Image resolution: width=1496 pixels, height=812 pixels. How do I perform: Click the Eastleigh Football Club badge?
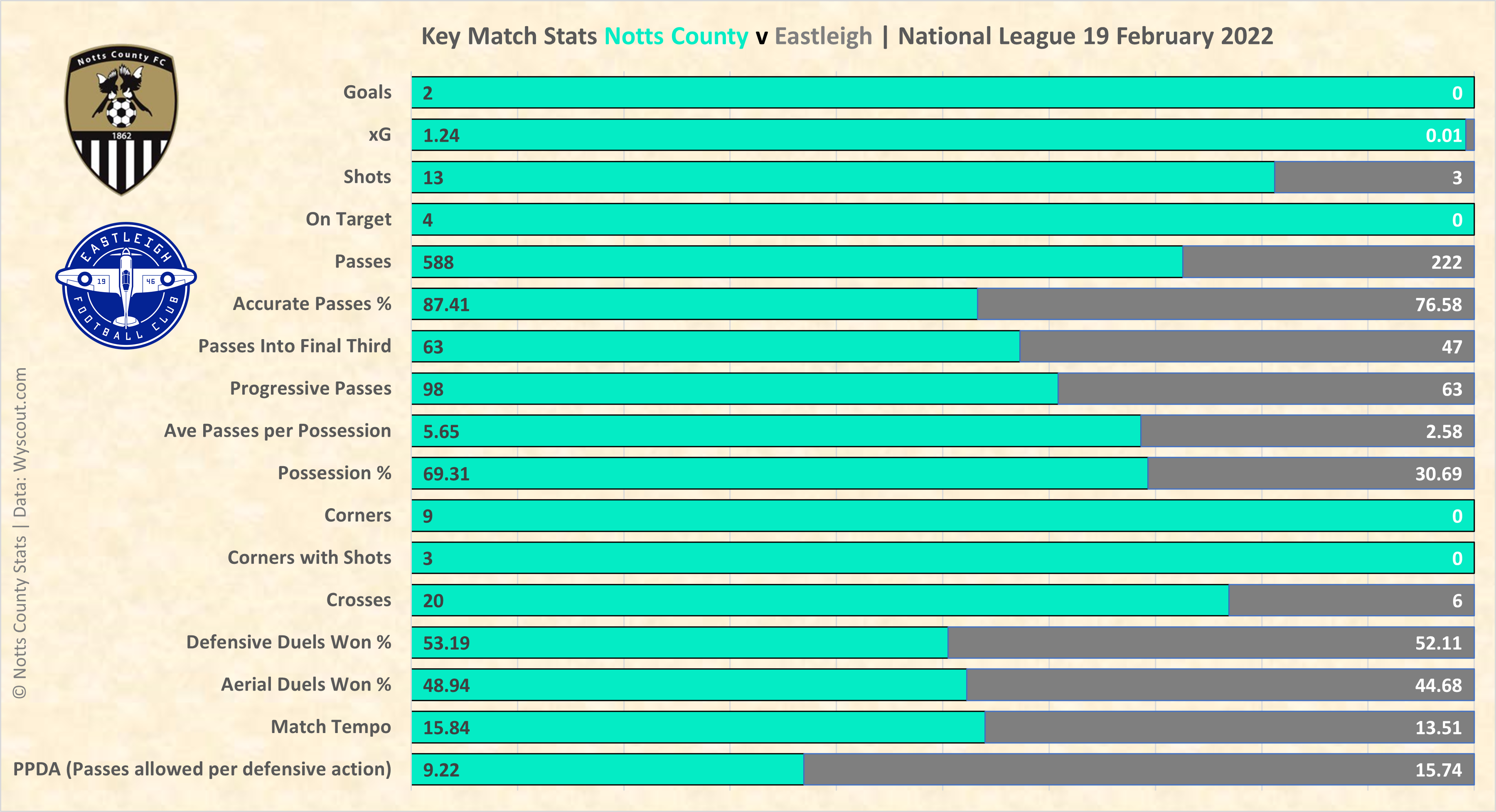[126, 286]
